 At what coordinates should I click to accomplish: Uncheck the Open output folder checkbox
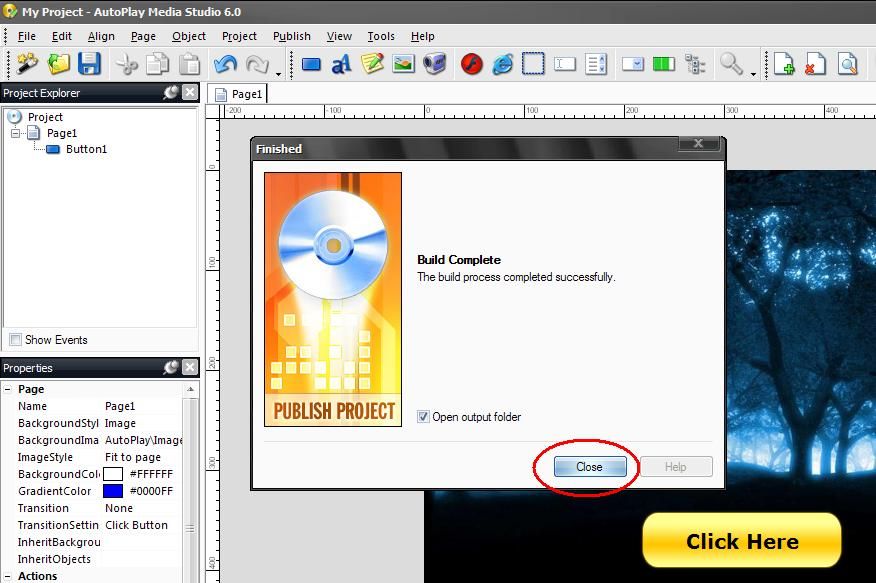[x=424, y=417]
